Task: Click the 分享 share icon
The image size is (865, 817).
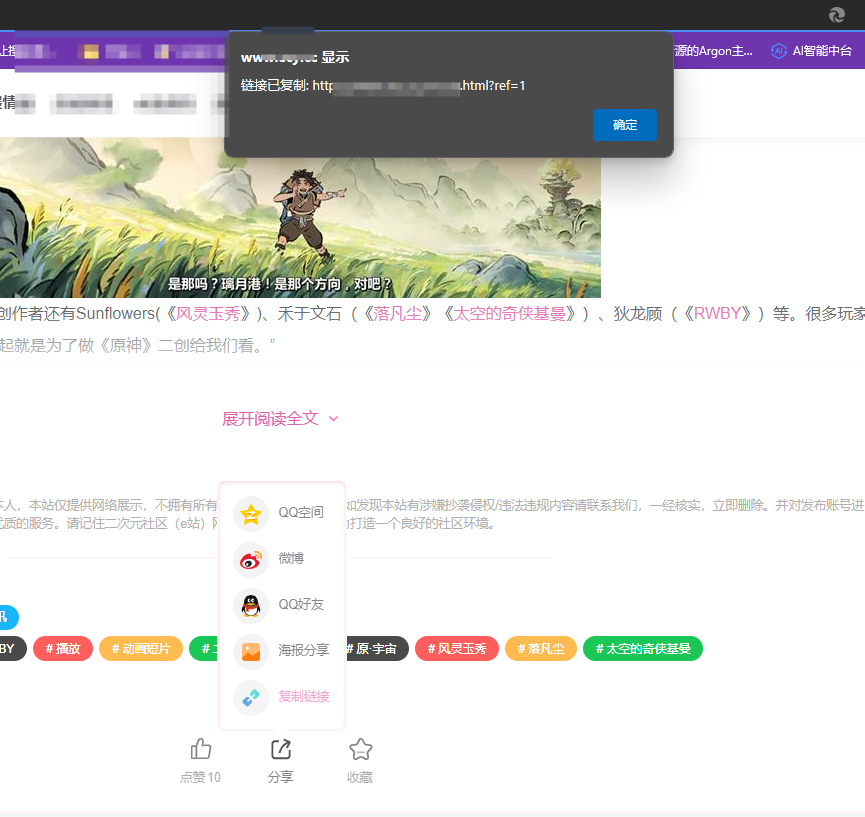Action: click(281, 749)
